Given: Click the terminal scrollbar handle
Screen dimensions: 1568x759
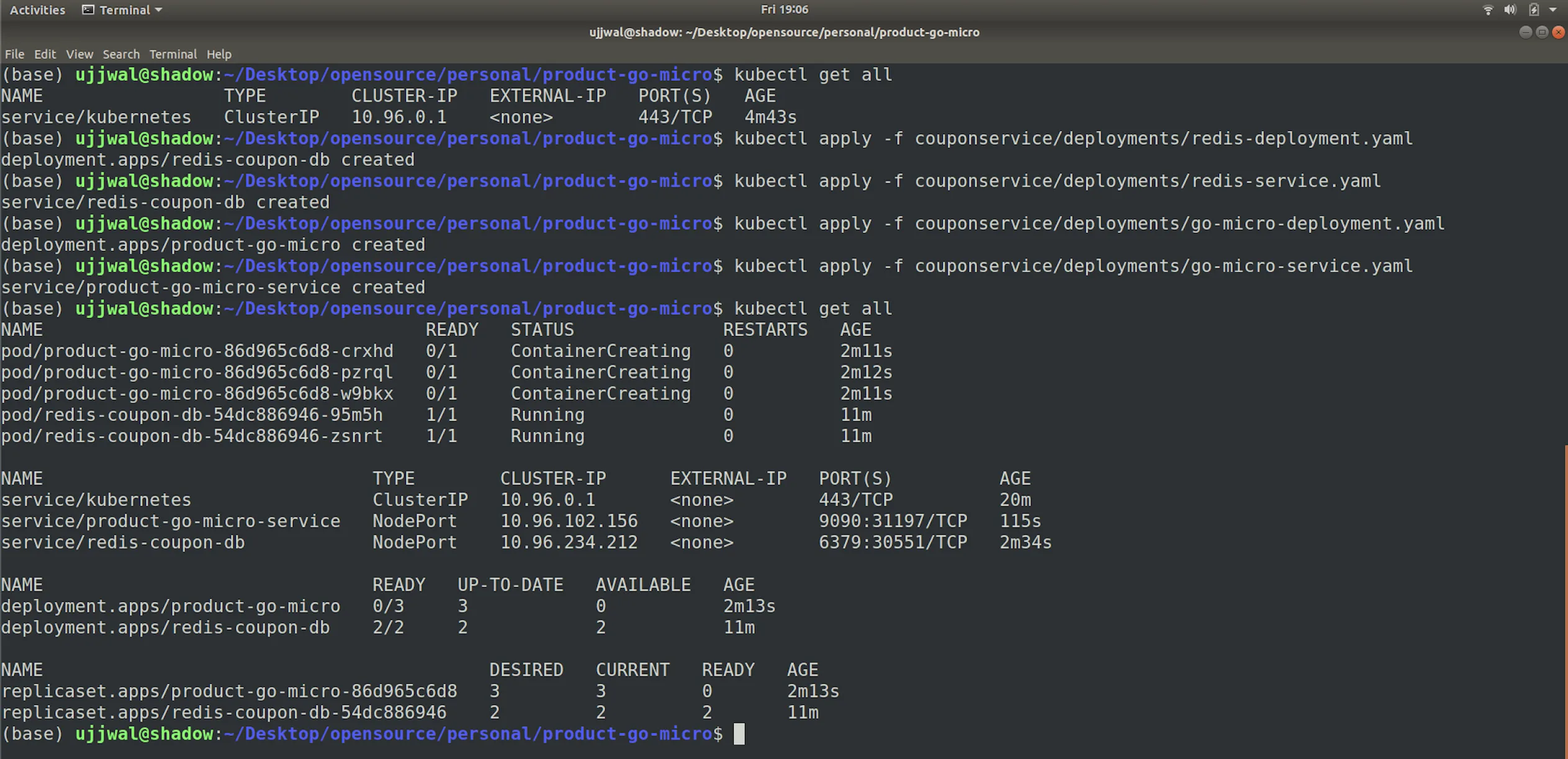Looking at the screenshot, I should [1566, 601].
